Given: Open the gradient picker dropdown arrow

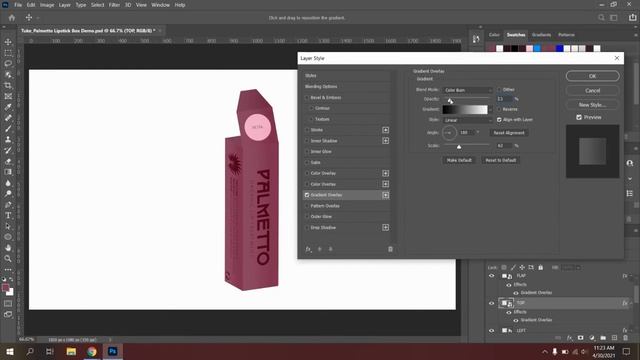Looking at the screenshot, I should point(490,109).
